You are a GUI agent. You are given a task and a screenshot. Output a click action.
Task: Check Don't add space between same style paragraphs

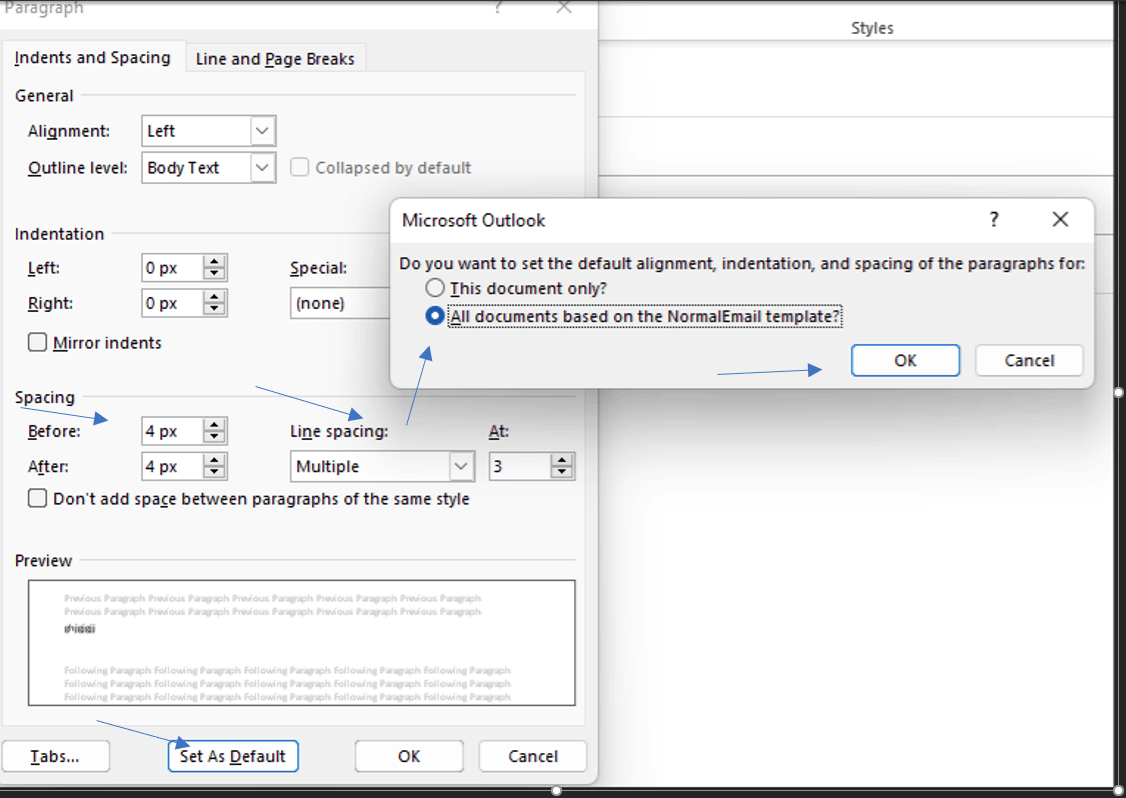[x=37, y=499]
